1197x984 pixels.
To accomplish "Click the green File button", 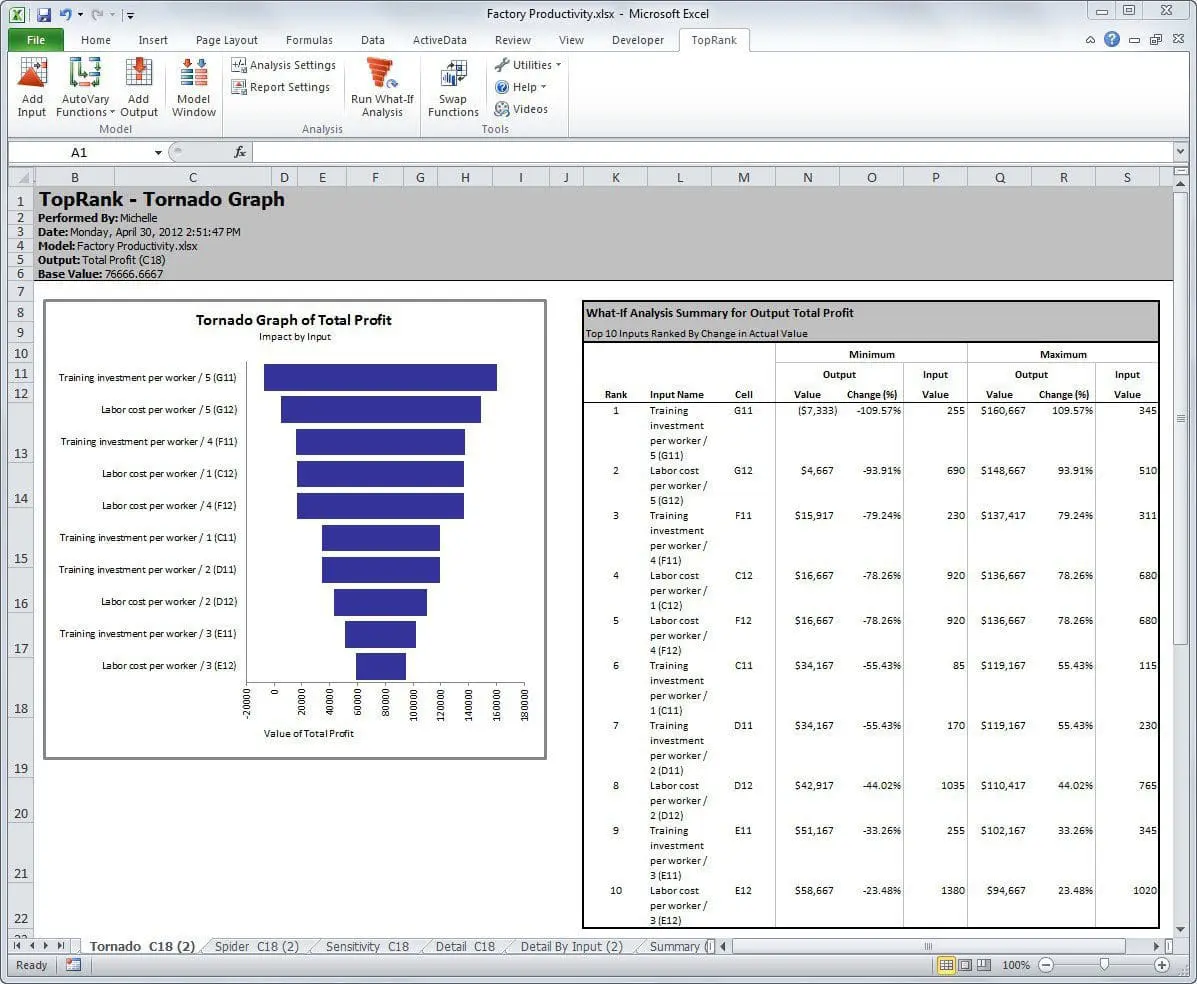I will (x=36, y=40).
